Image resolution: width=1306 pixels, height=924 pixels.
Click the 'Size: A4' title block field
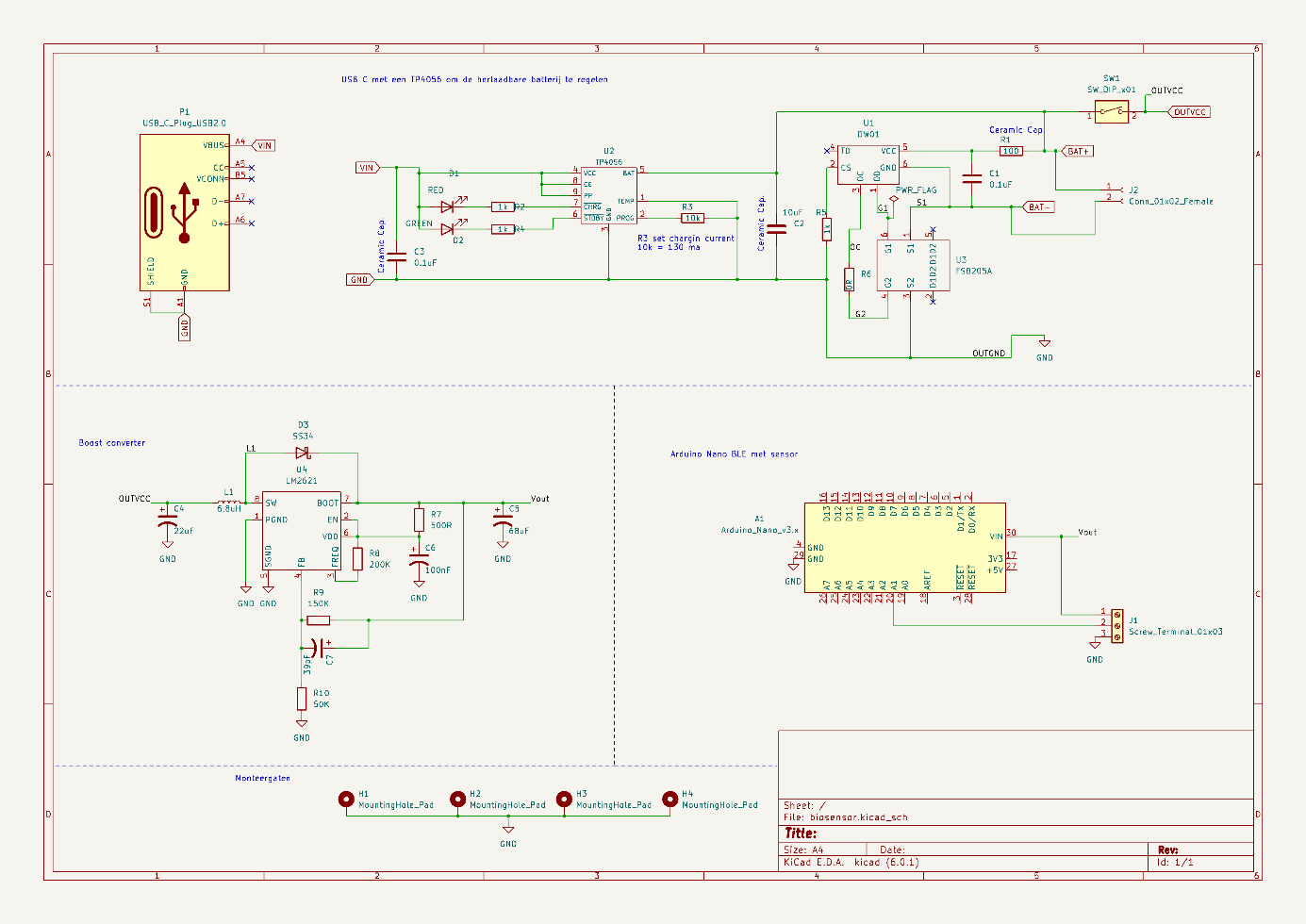click(803, 850)
